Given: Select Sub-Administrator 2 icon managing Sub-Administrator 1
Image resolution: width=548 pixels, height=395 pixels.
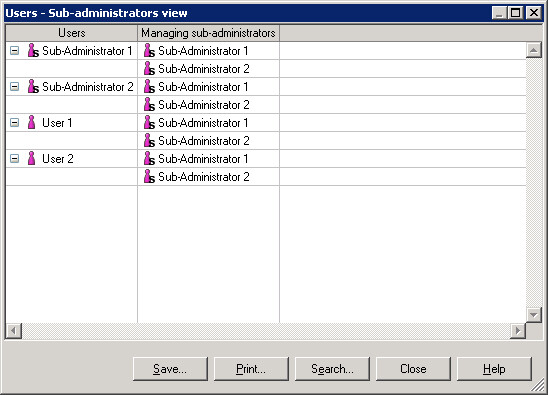Looking at the screenshot, I should 149,69.
